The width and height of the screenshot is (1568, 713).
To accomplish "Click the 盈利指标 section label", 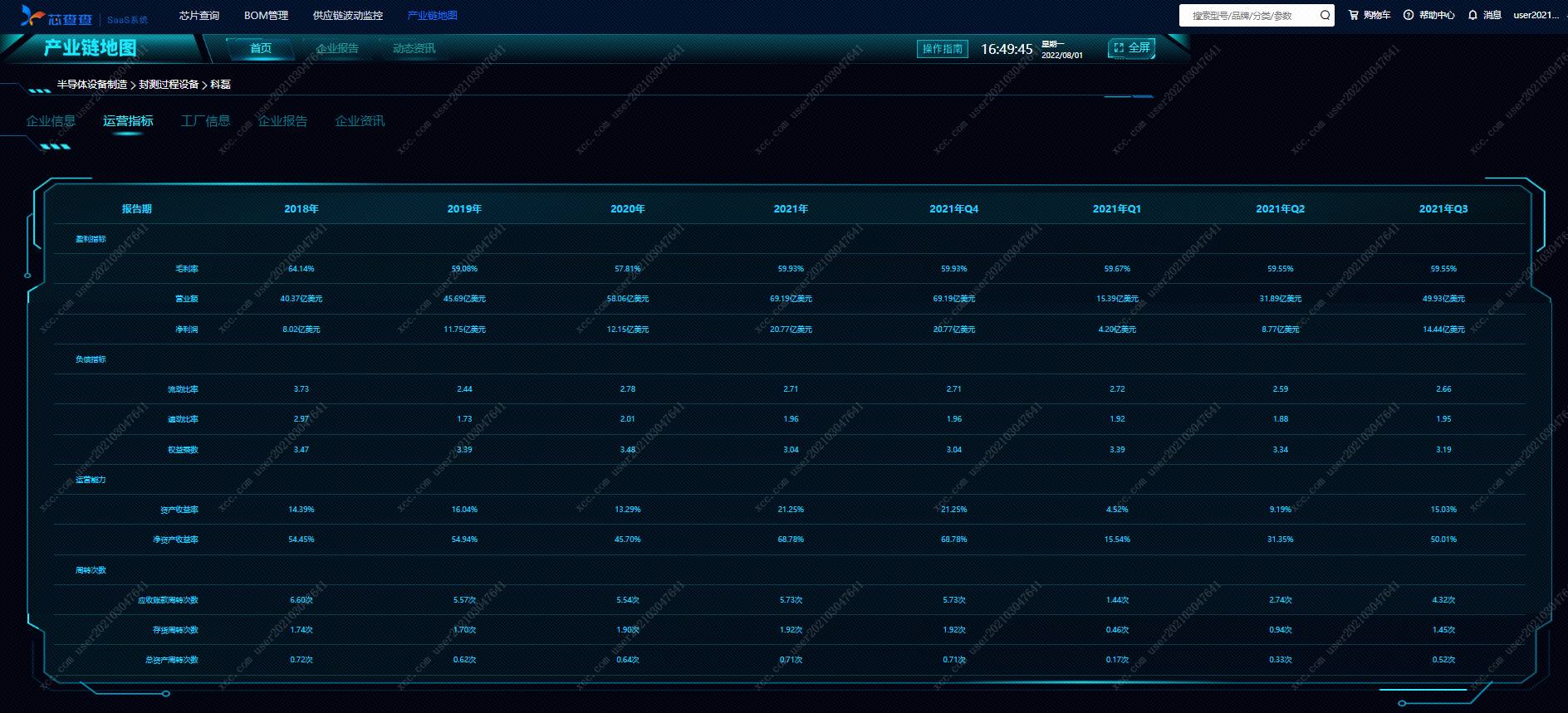I will pyautogui.click(x=91, y=239).
